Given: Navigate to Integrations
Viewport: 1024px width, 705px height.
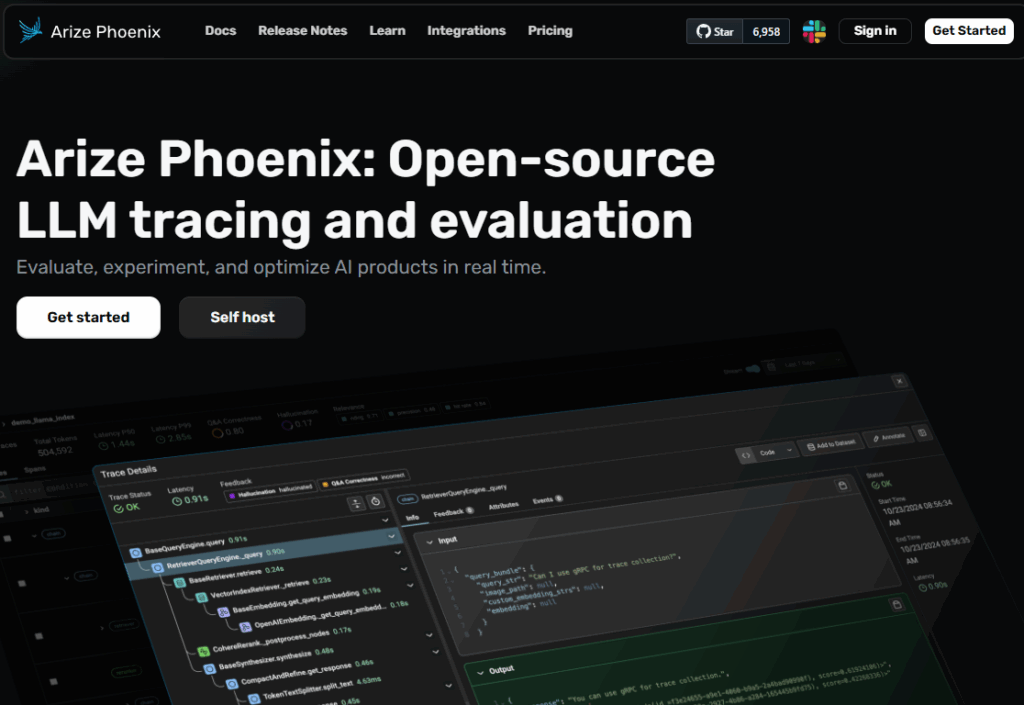Looking at the screenshot, I should click(466, 31).
